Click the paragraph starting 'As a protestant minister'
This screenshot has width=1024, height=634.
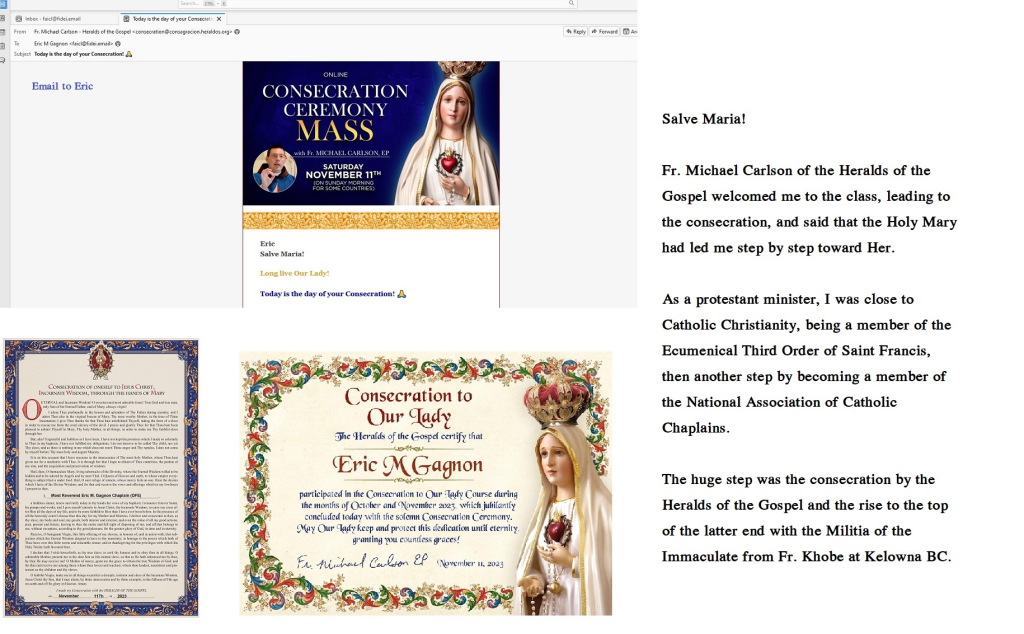coord(807,363)
